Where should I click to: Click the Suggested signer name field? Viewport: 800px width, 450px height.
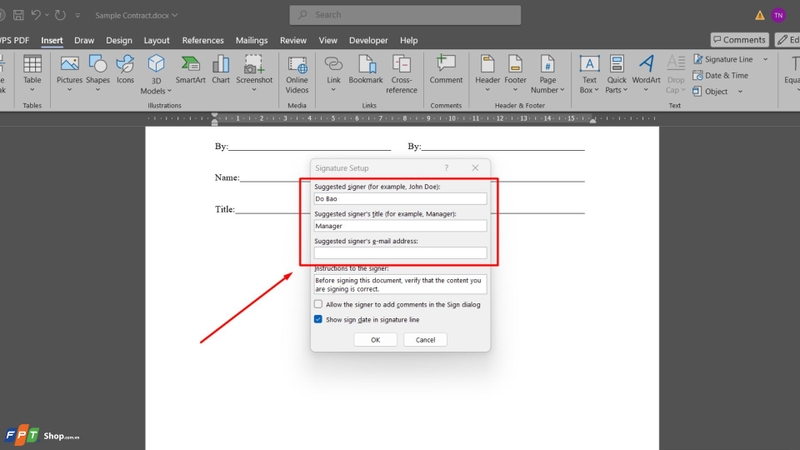point(400,198)
